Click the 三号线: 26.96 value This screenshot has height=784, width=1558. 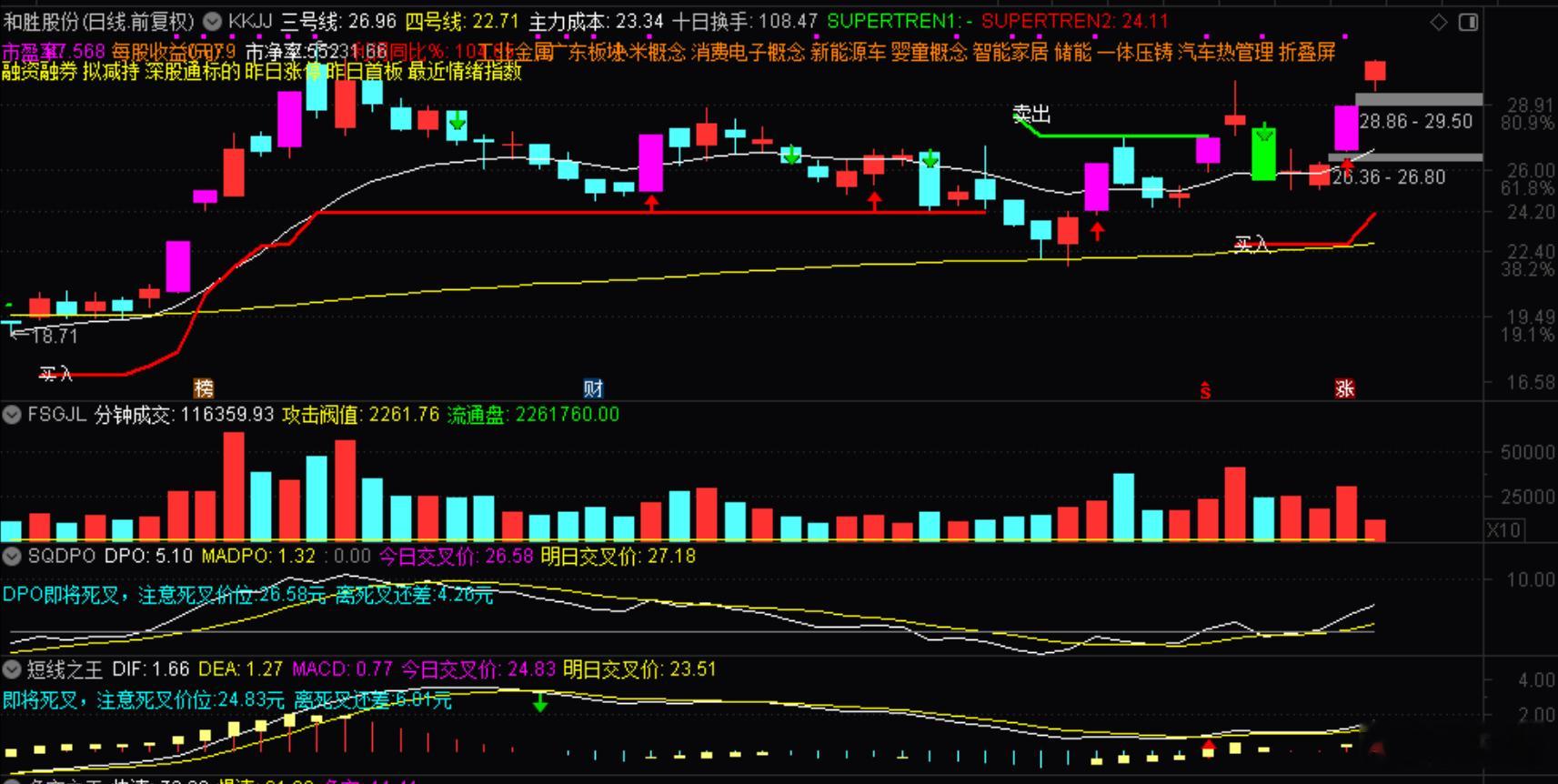(x=338, y=21)
